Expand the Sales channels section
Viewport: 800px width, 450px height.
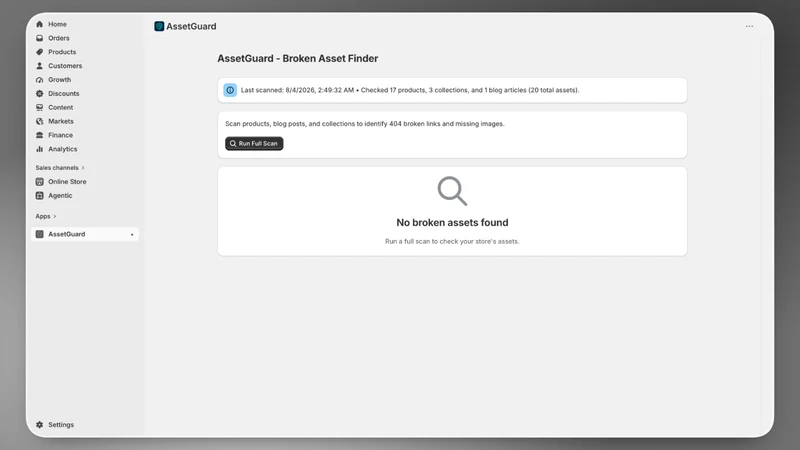coord(60,168)
